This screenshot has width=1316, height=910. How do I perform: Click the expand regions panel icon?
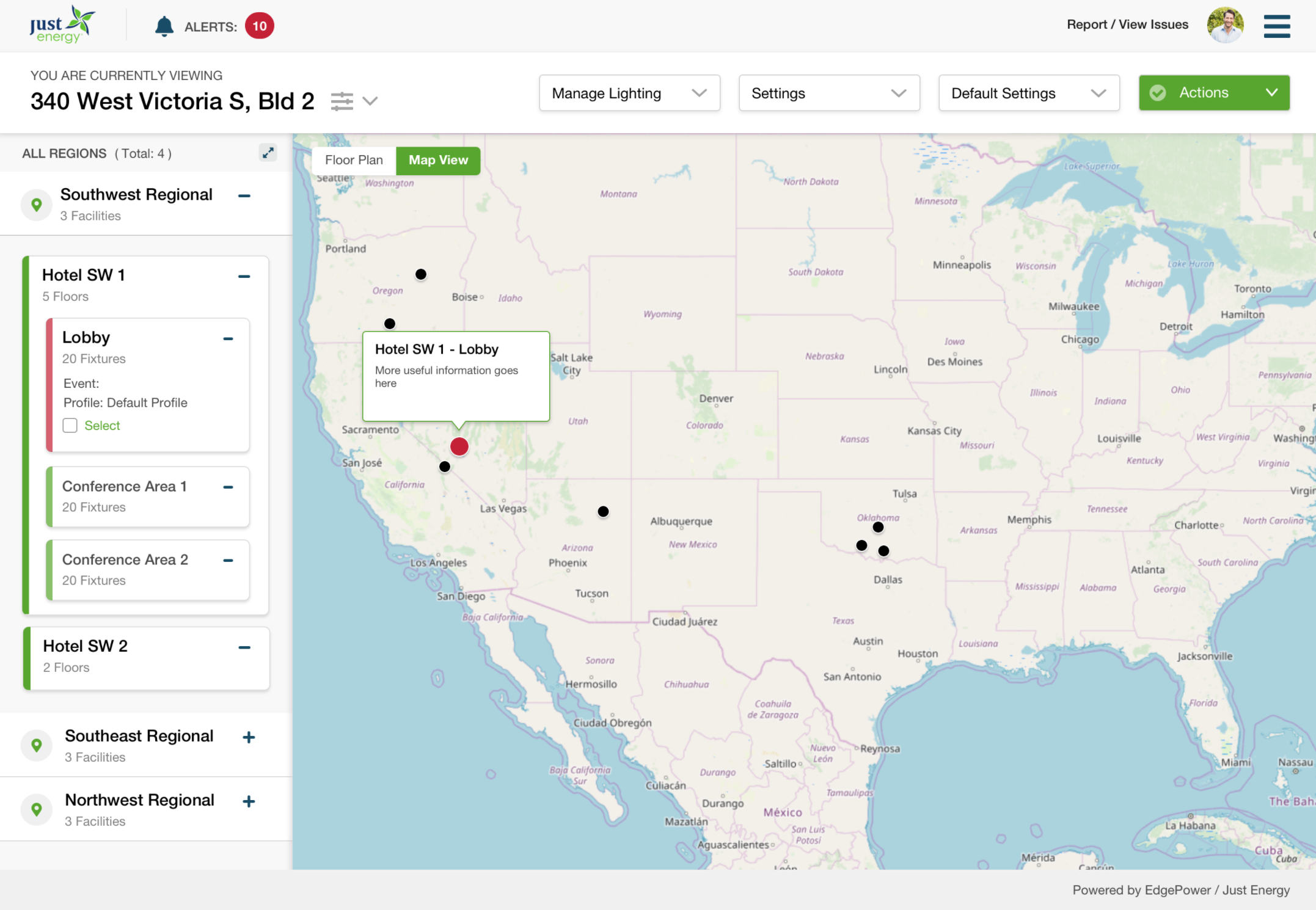pos(268,153)
